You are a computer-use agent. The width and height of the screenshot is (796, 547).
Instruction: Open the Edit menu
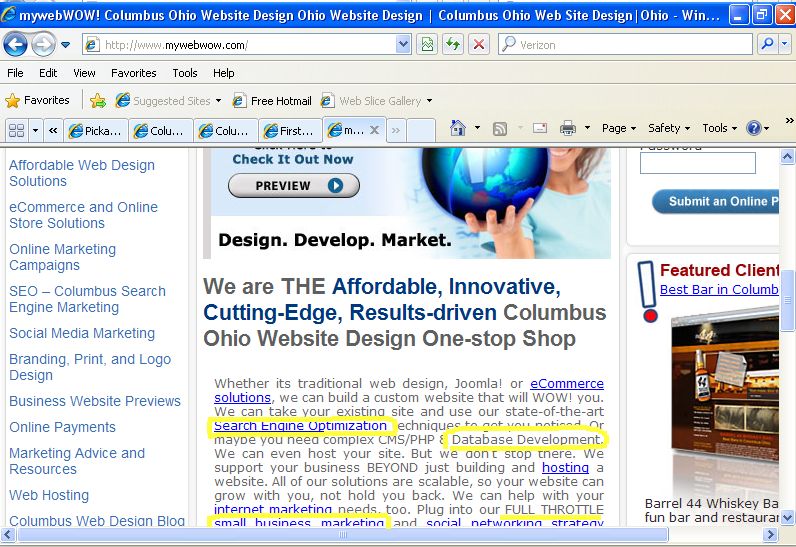click(x=48, y=73)
